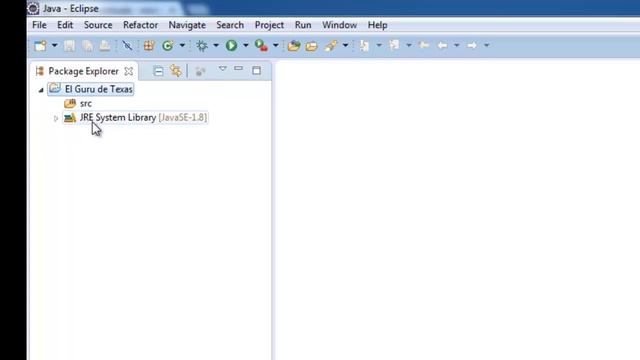The width and height of the screenshot is (640, 360).
Task: Open the Navigate menu
Action: tap(187, 25)
